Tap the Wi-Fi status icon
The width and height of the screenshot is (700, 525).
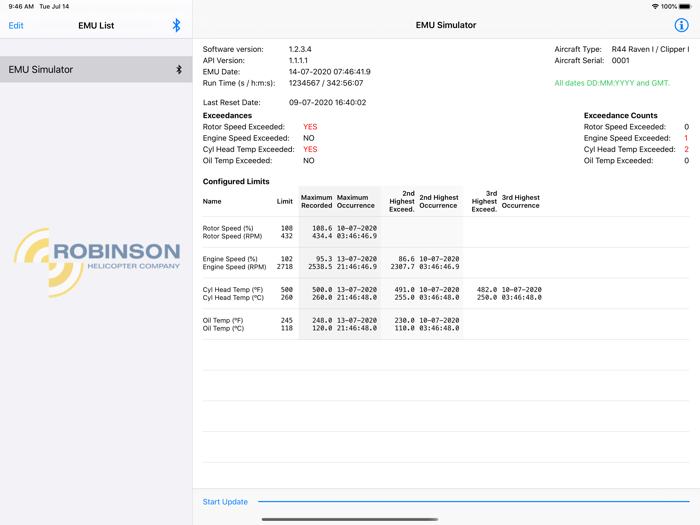point(655,6)
